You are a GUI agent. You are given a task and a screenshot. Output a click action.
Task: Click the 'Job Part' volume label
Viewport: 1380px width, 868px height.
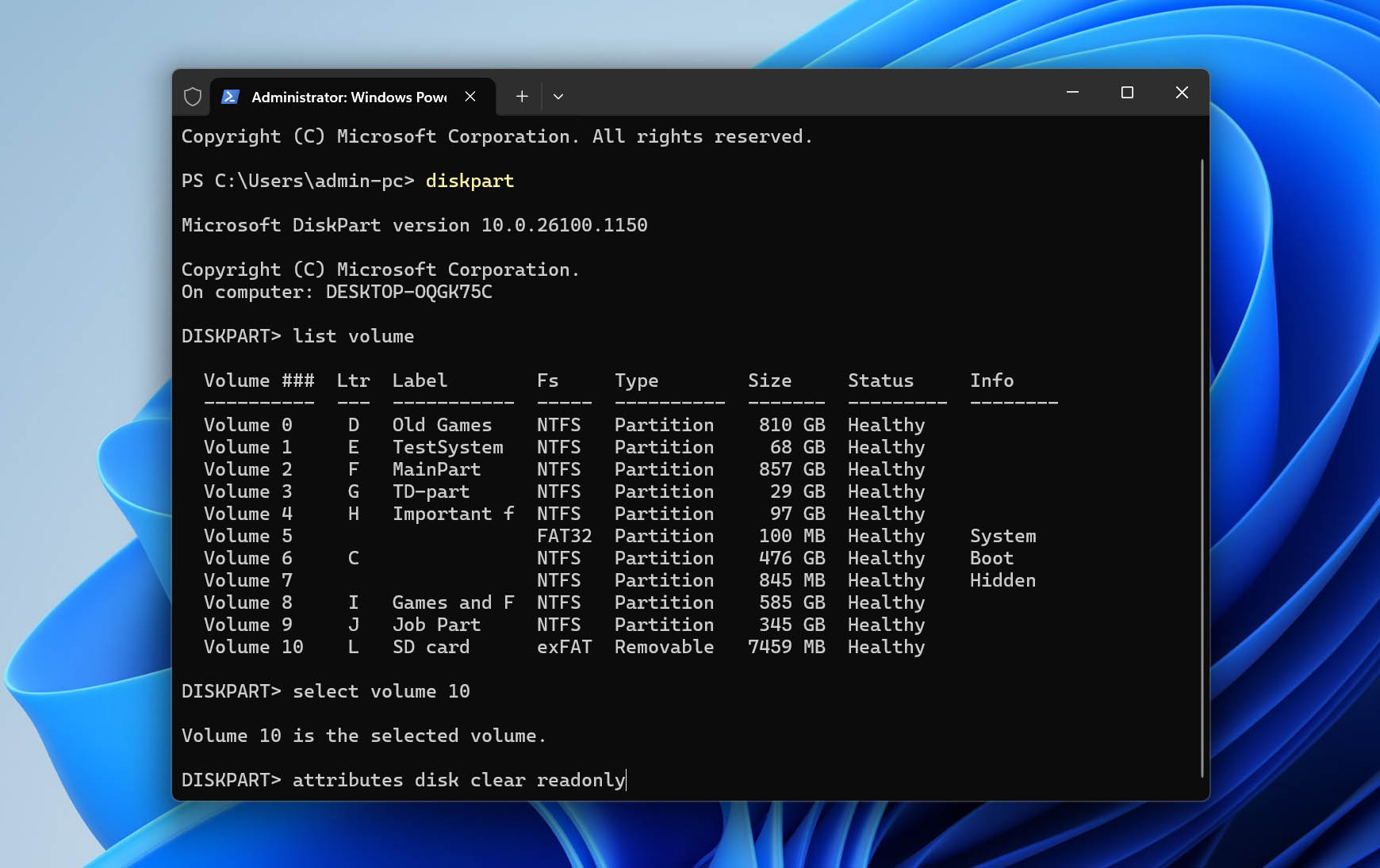[x=436, y=625]
